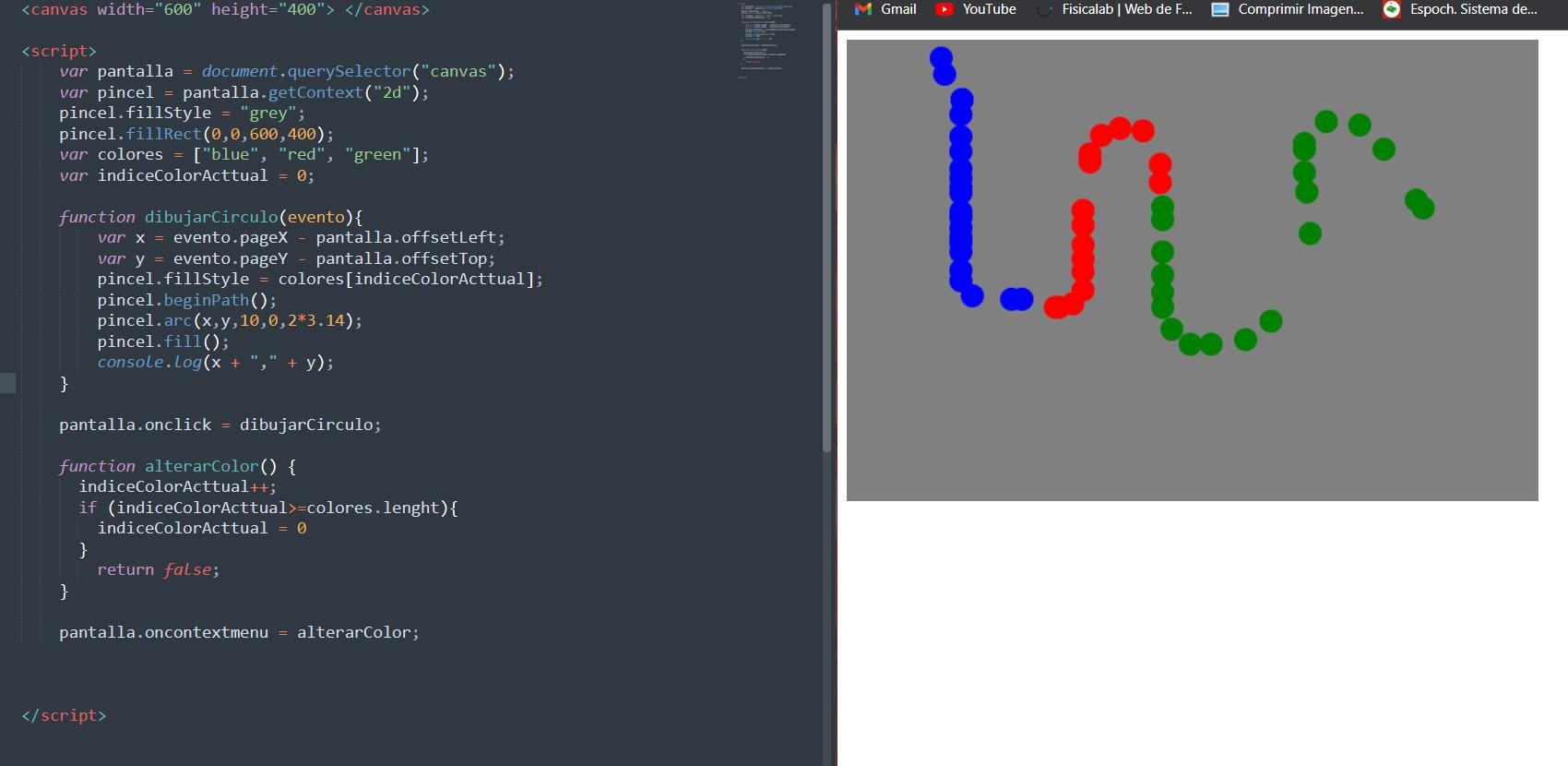Image resolution: width=1568 pixels, height=766 pixels.
Task: Click the Espoch favicon icon
Action: click(x=1392, y=9)
